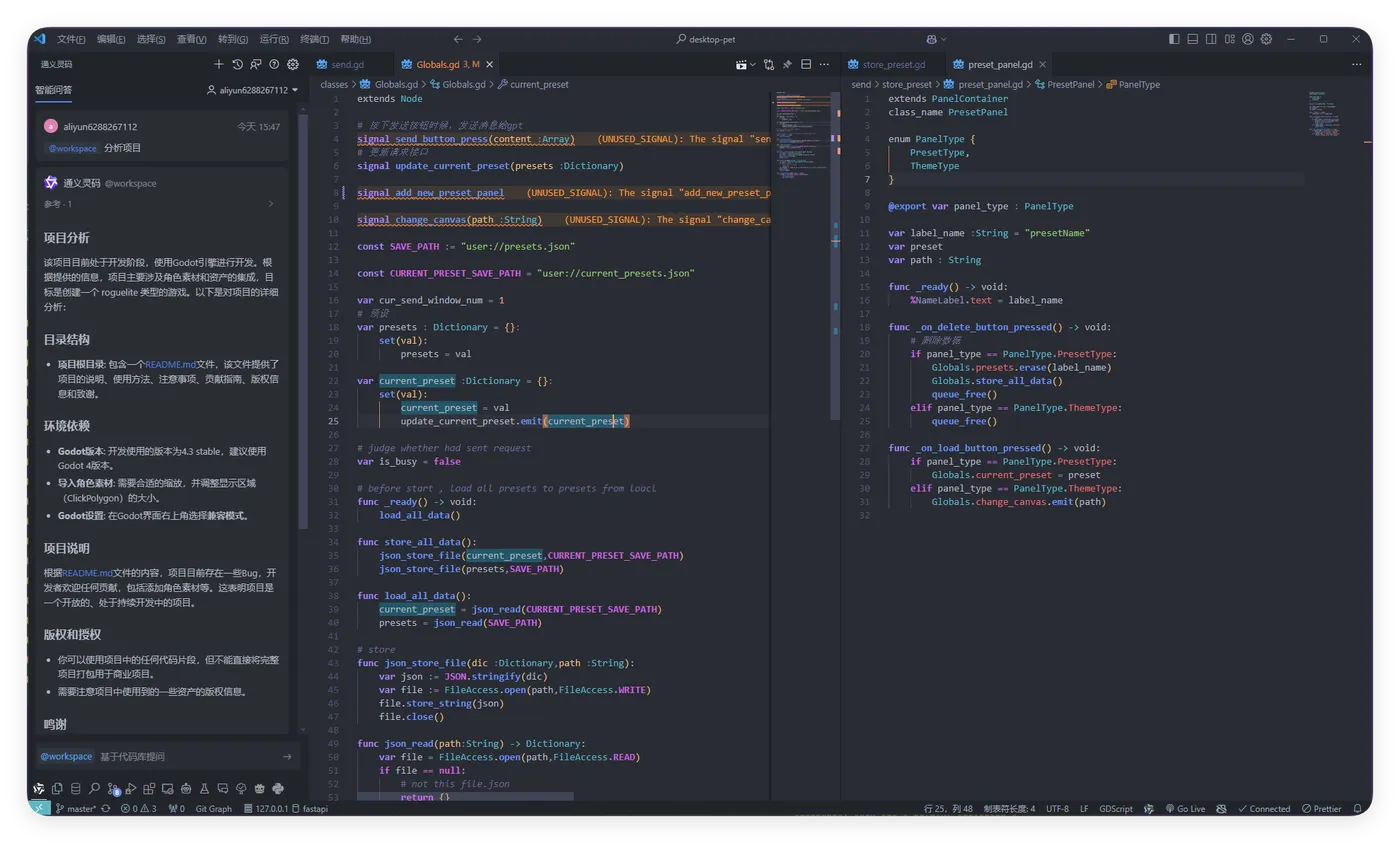1400x843 pixels.
Task: Open the Python icon in activity bar
Action: click(277, 789)
